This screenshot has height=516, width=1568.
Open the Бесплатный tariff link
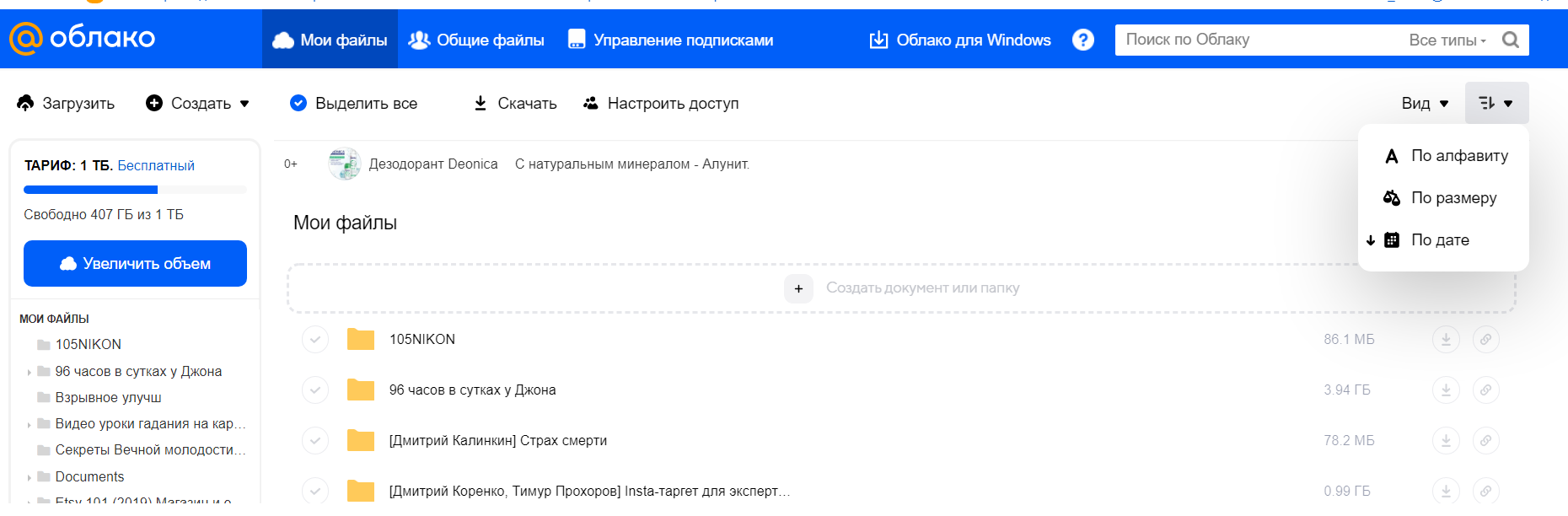click(x=156, y=165)
